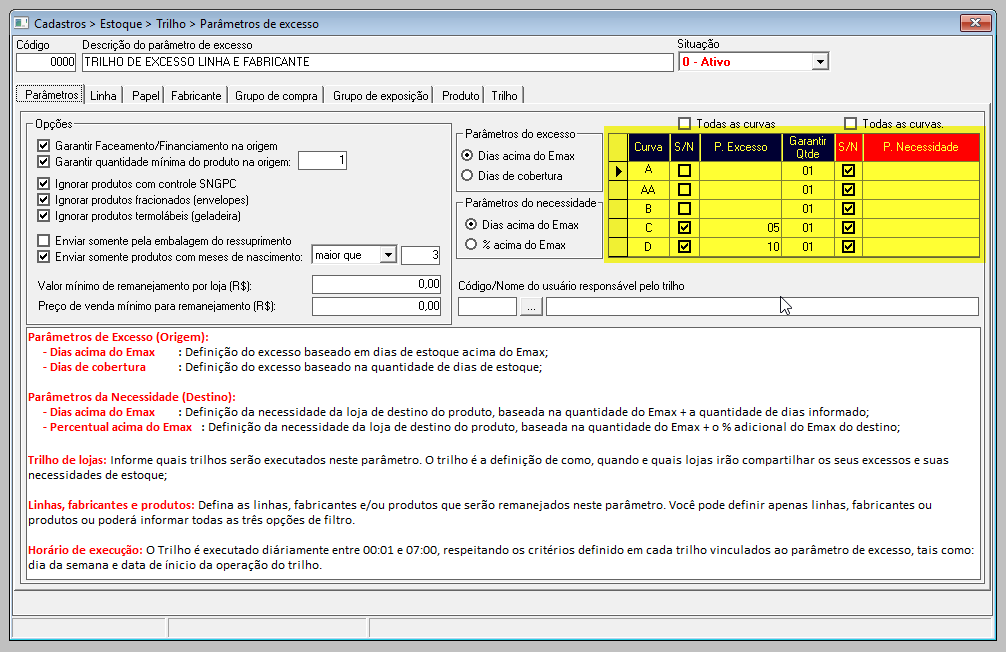Screen dimensions: 1006x652
Task: Click the quantidade mínima value field
Action: click(323, 160)
